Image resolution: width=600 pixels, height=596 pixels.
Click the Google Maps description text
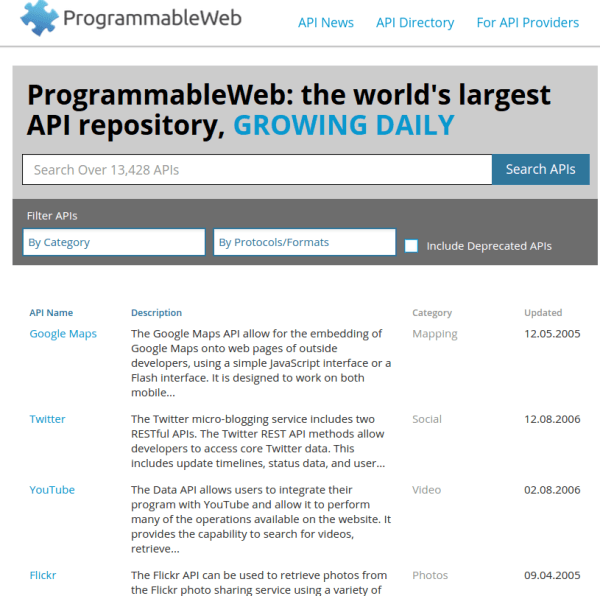[x=261, y=363]
